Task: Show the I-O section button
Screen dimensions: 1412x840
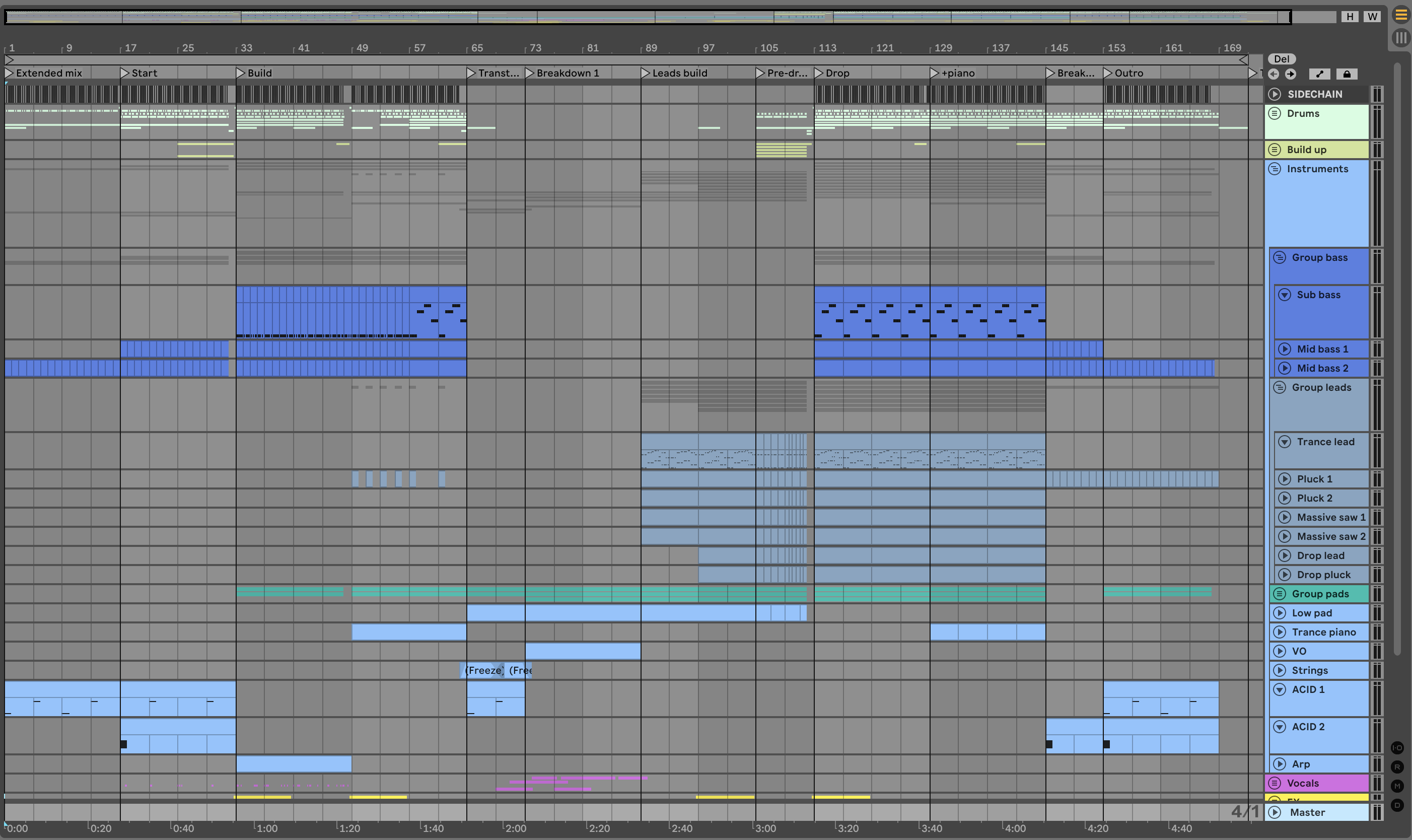Action: coord(1397,748)
